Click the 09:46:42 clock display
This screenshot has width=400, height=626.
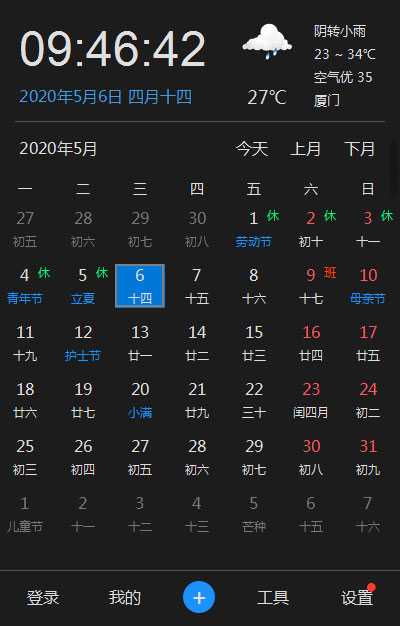click(113, 49)
